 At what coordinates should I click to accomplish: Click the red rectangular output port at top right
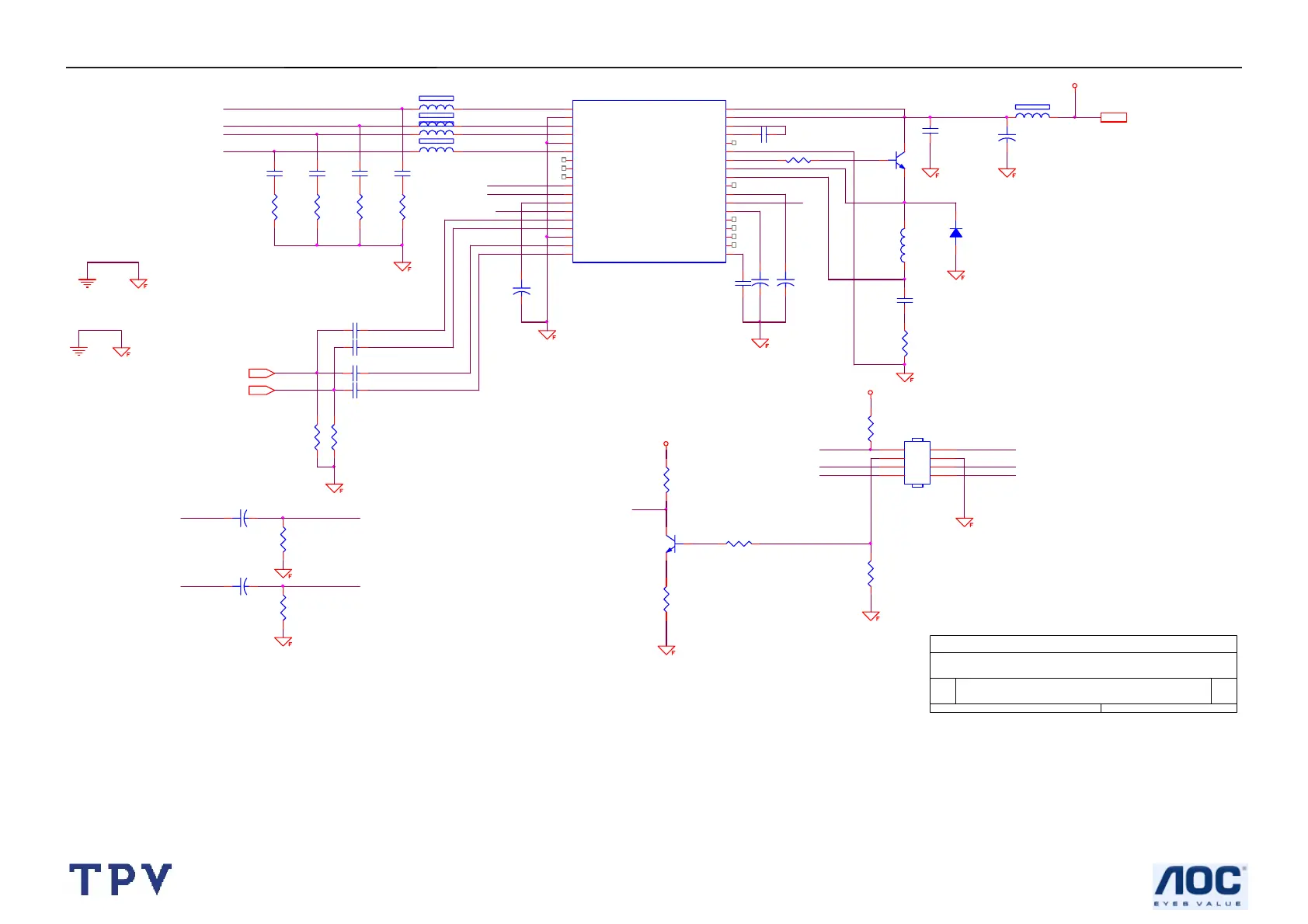coord(1114,118)
